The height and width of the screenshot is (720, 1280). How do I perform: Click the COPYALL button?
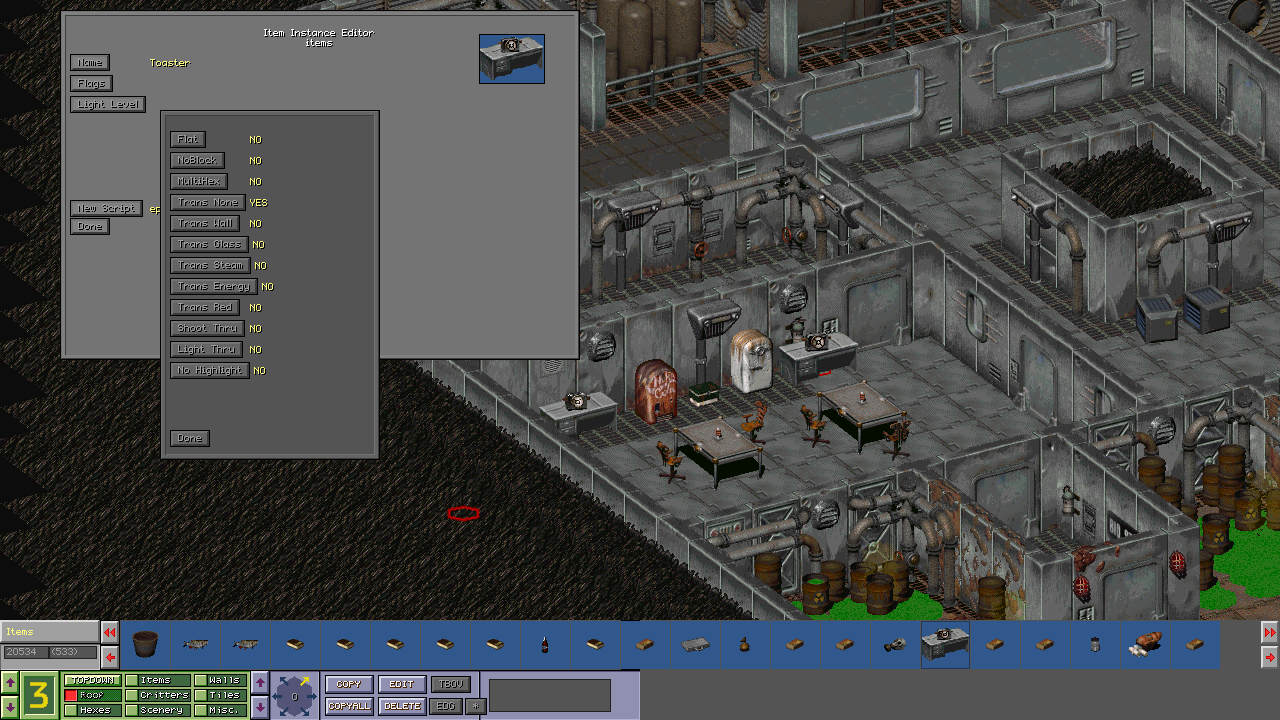(x=349, y=706)
